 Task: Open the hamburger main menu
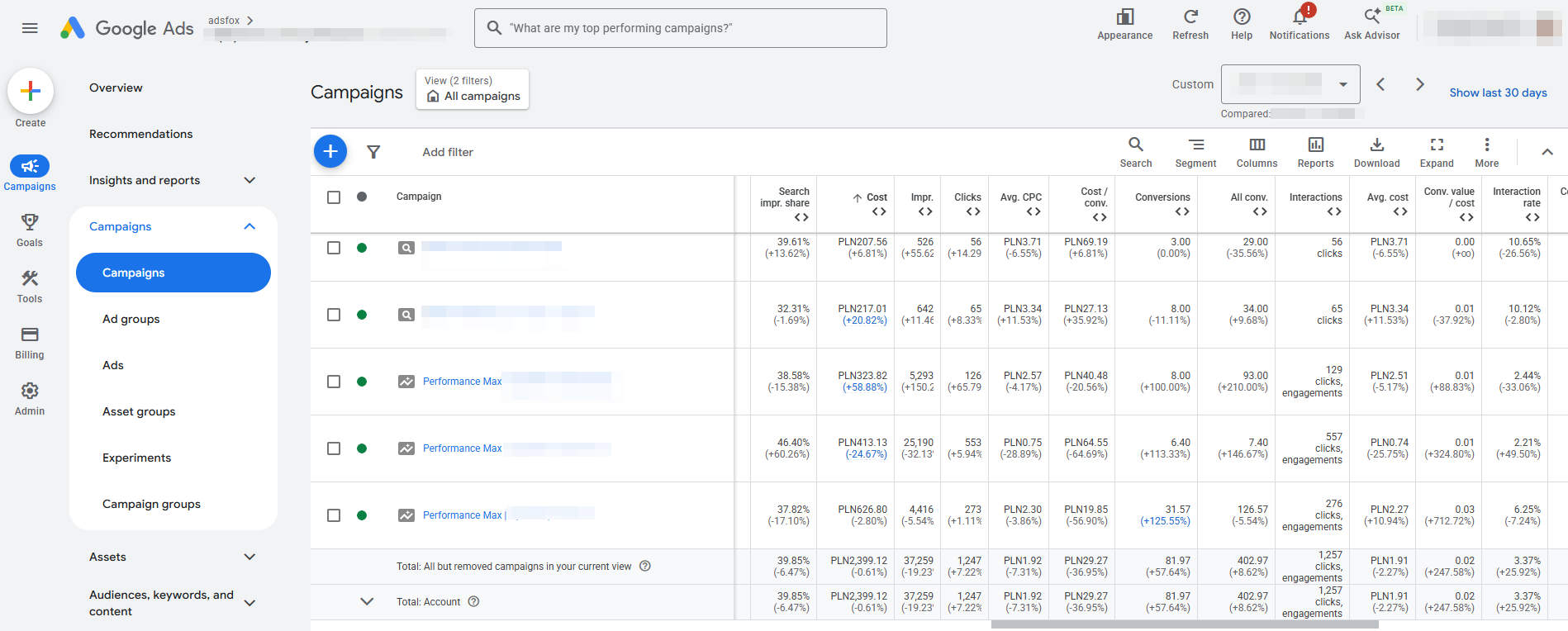click(x=30, y=28)
